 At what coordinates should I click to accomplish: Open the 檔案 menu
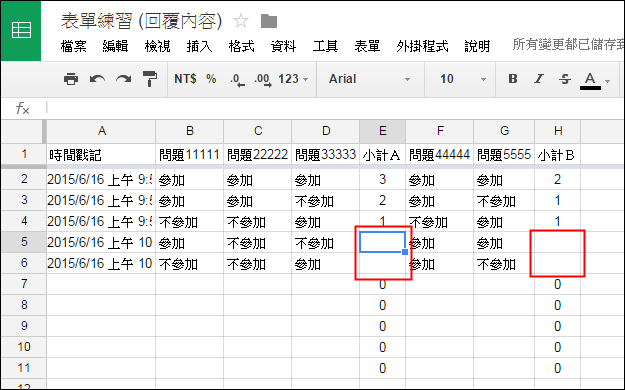pyautogui.click(x=74, y=46)
